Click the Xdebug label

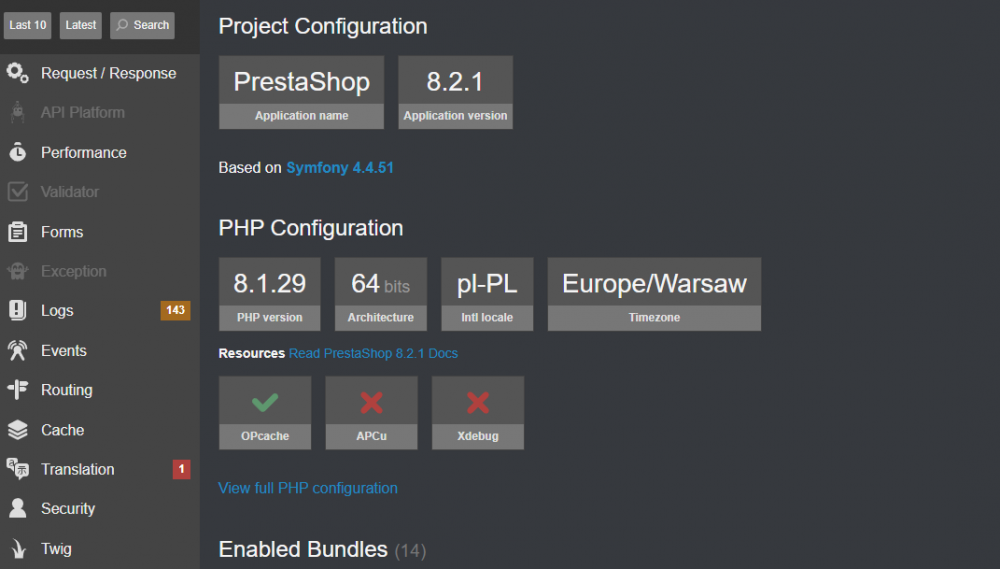[x=478, y=436]
